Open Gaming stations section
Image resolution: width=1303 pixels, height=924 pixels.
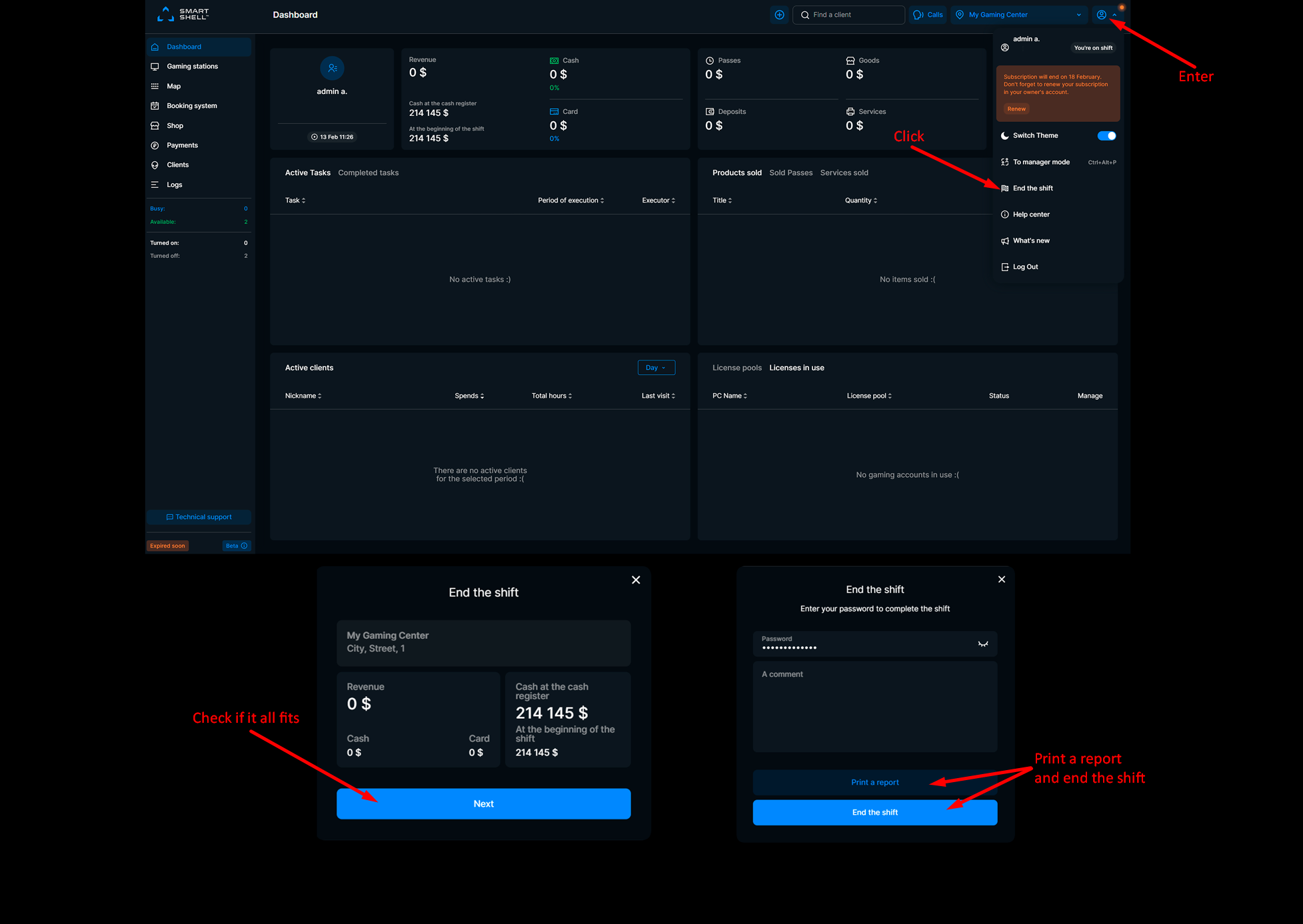coord(199,67)
